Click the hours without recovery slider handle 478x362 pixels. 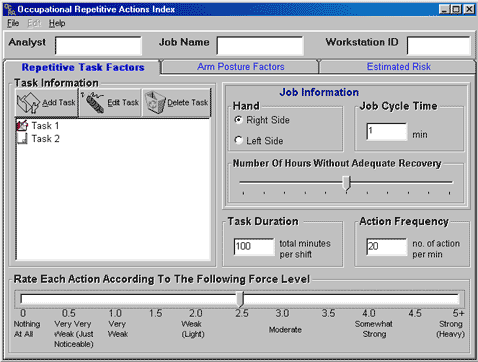pos(347,183)
